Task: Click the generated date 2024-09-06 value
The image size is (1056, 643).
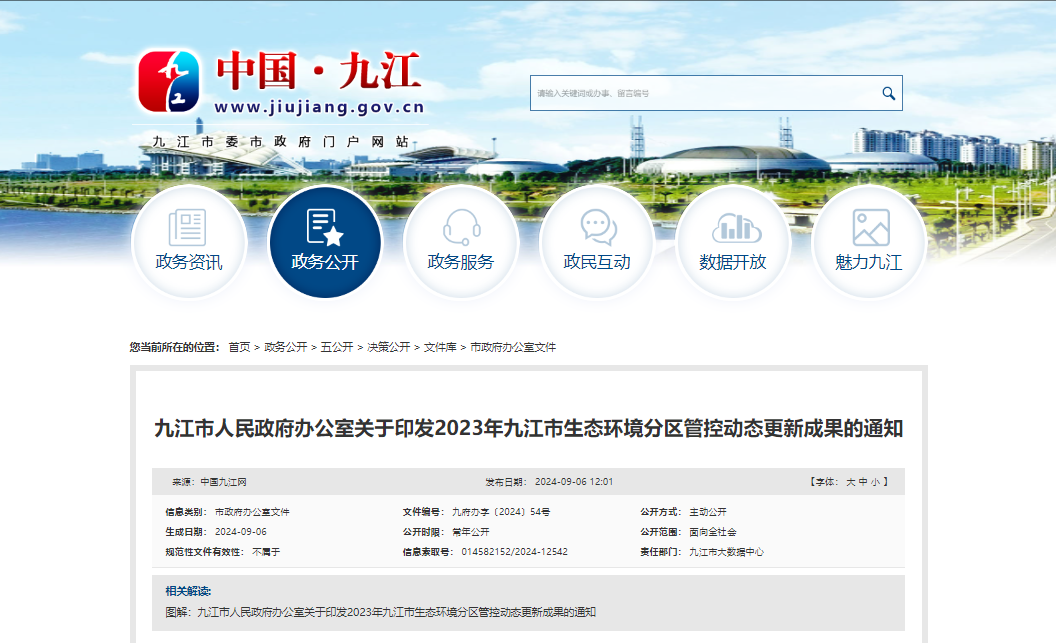Action: click(241, 532)
